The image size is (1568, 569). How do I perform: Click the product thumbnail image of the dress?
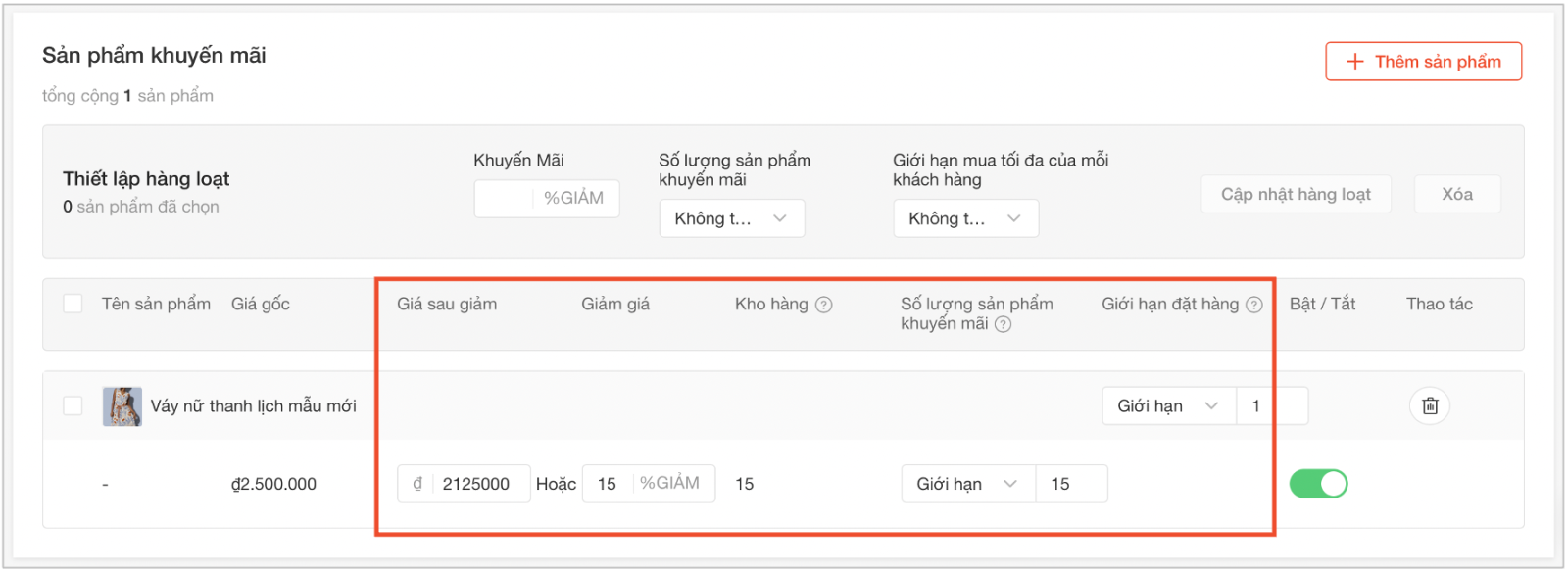(x=122, y=406)
